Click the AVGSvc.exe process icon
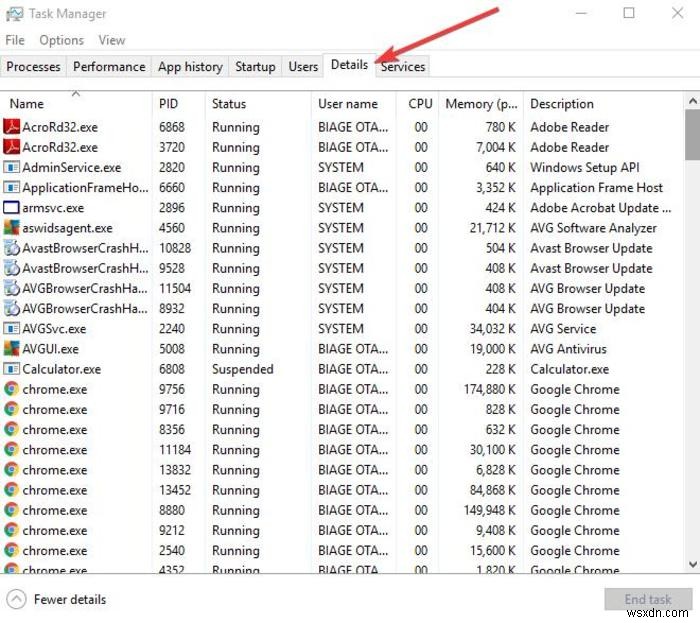700x623 pixels. tap(12, 329)
